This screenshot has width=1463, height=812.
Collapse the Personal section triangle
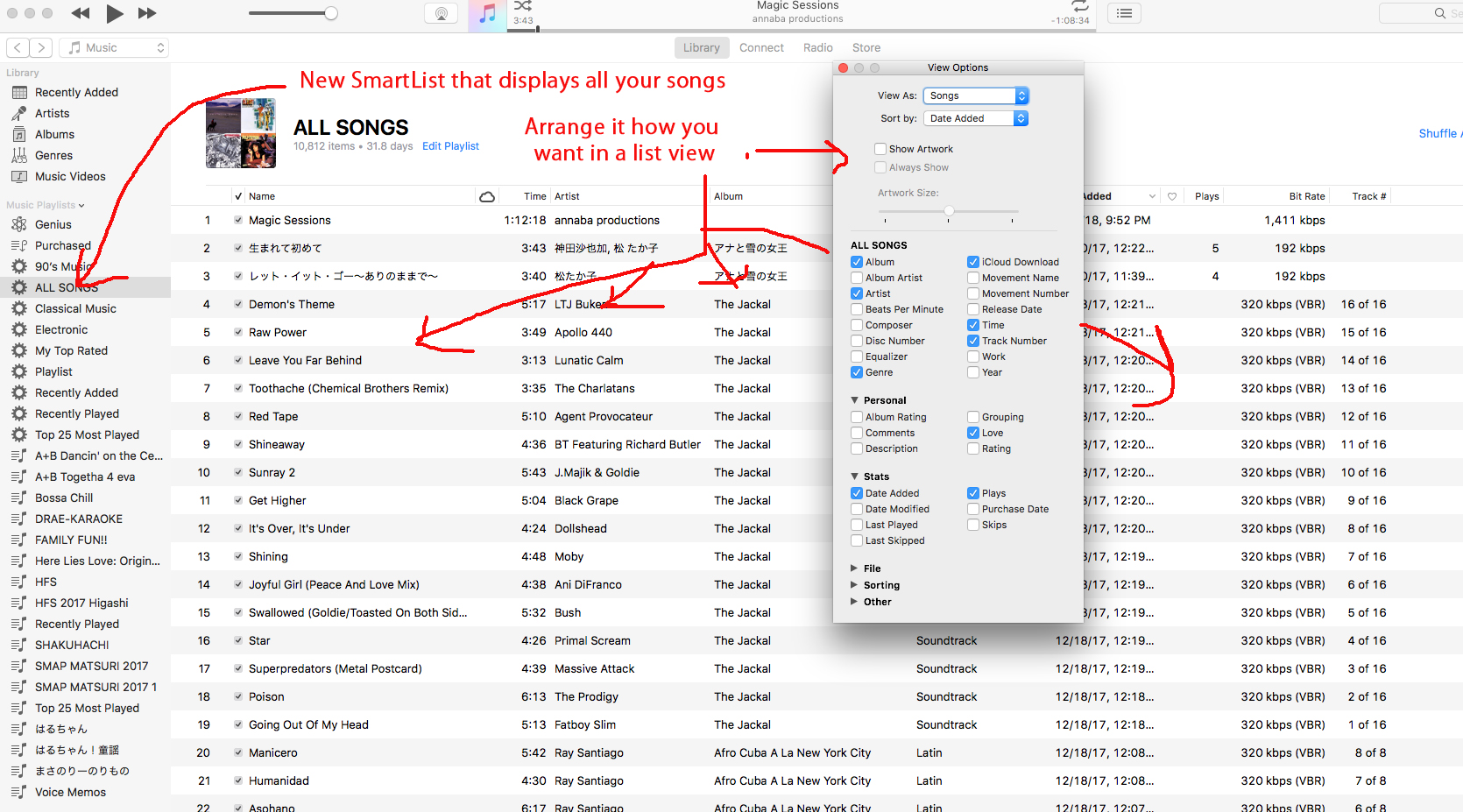pos(855,400)
